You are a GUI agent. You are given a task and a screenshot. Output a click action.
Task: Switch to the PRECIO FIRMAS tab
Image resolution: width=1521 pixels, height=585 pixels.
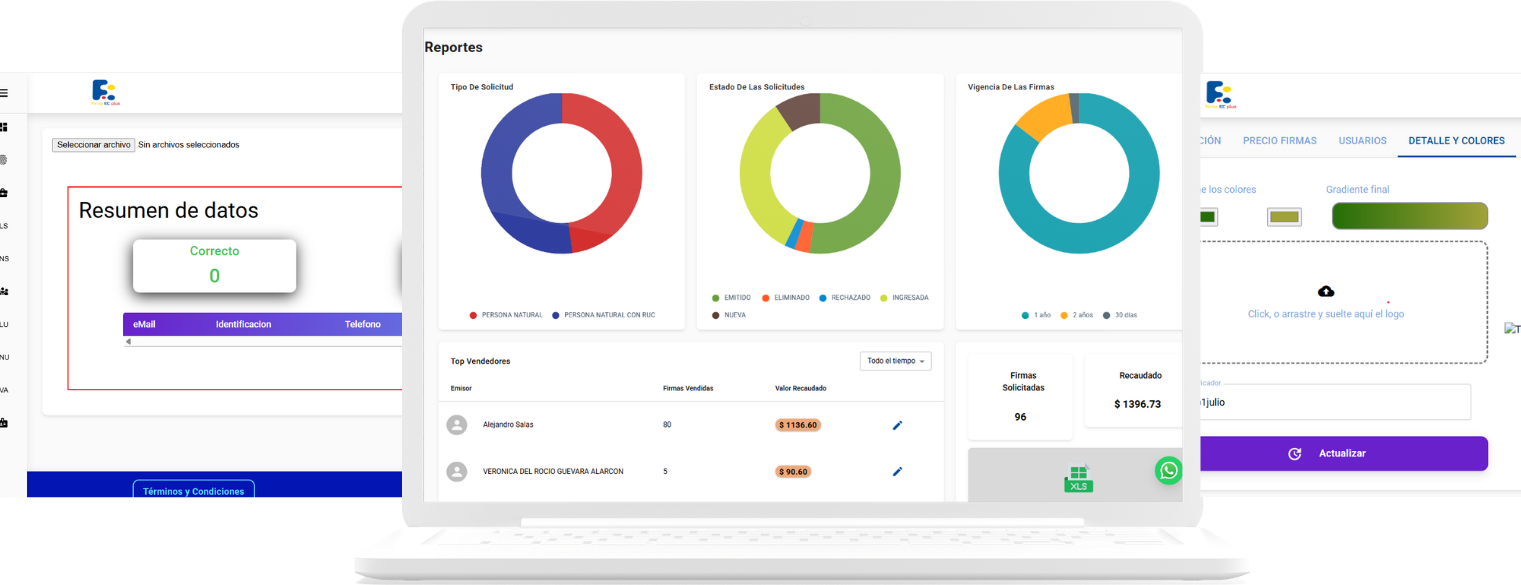click(x=1279, y=141)
